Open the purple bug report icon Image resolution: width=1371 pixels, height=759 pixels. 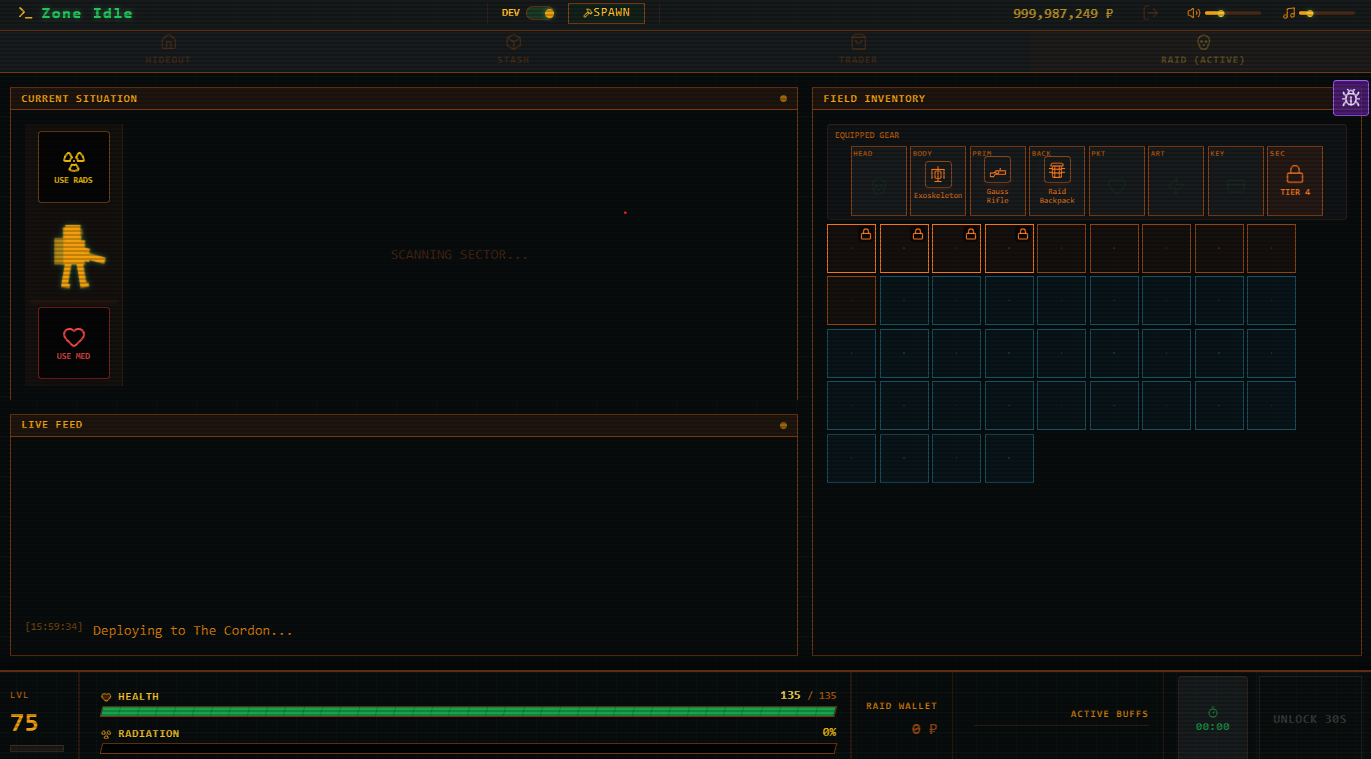1350,98
